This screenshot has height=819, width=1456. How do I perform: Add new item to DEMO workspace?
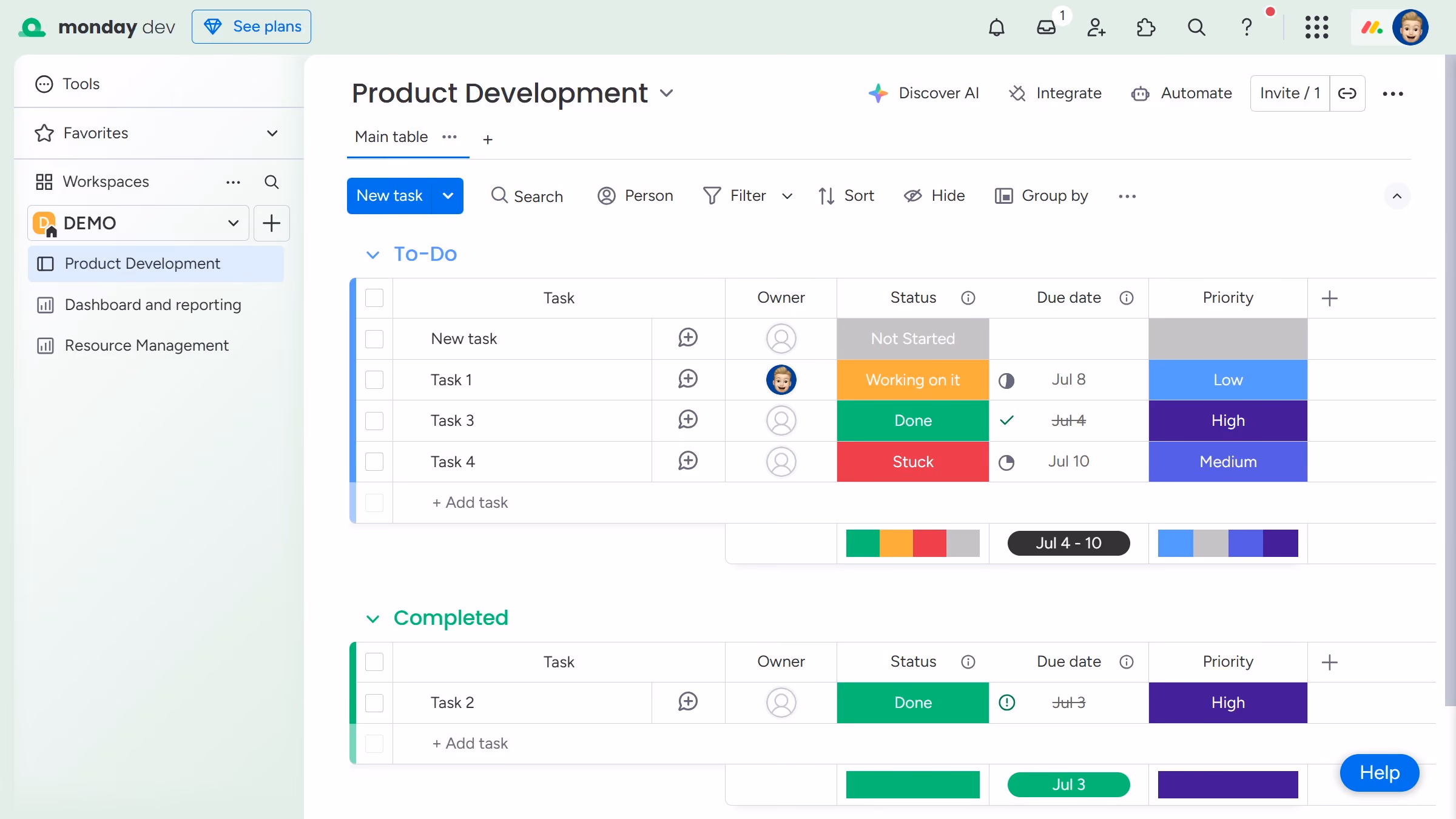coord(271,223)
